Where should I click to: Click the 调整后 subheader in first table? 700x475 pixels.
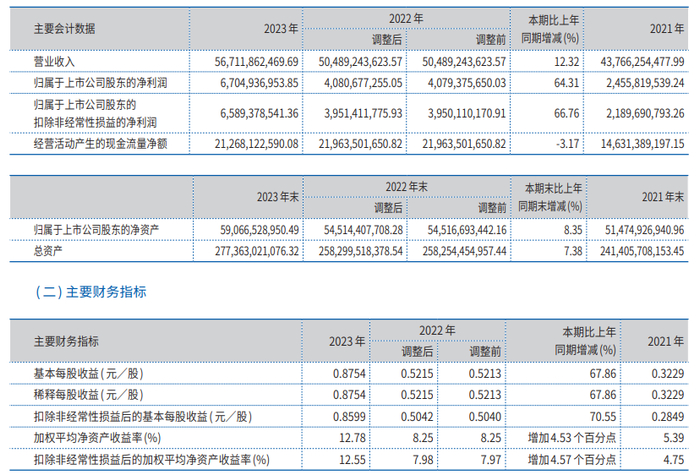(387, 40)
